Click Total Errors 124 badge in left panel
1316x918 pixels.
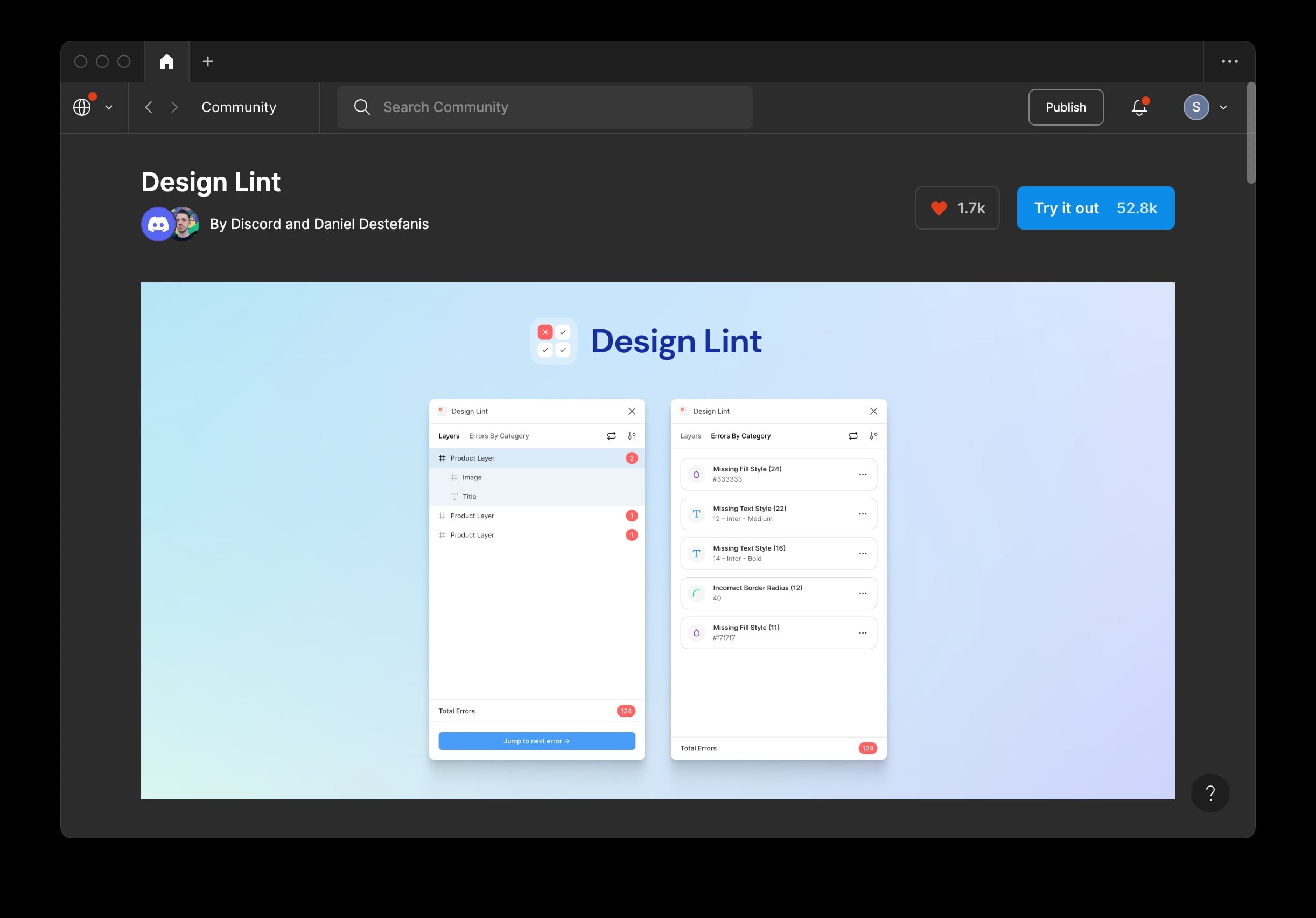click(x=626, y=711)
